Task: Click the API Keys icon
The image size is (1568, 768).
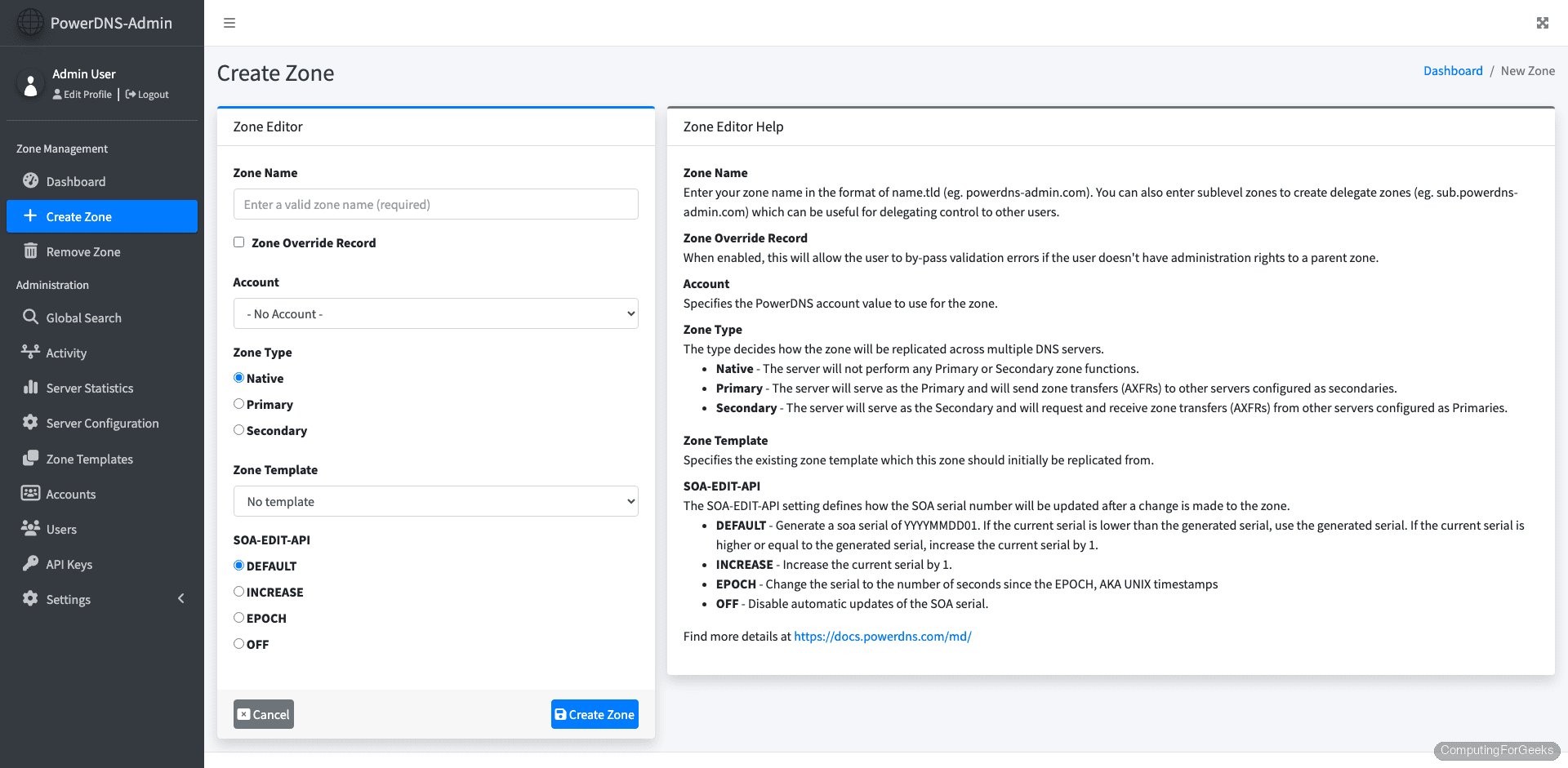Action: point(30,563)
